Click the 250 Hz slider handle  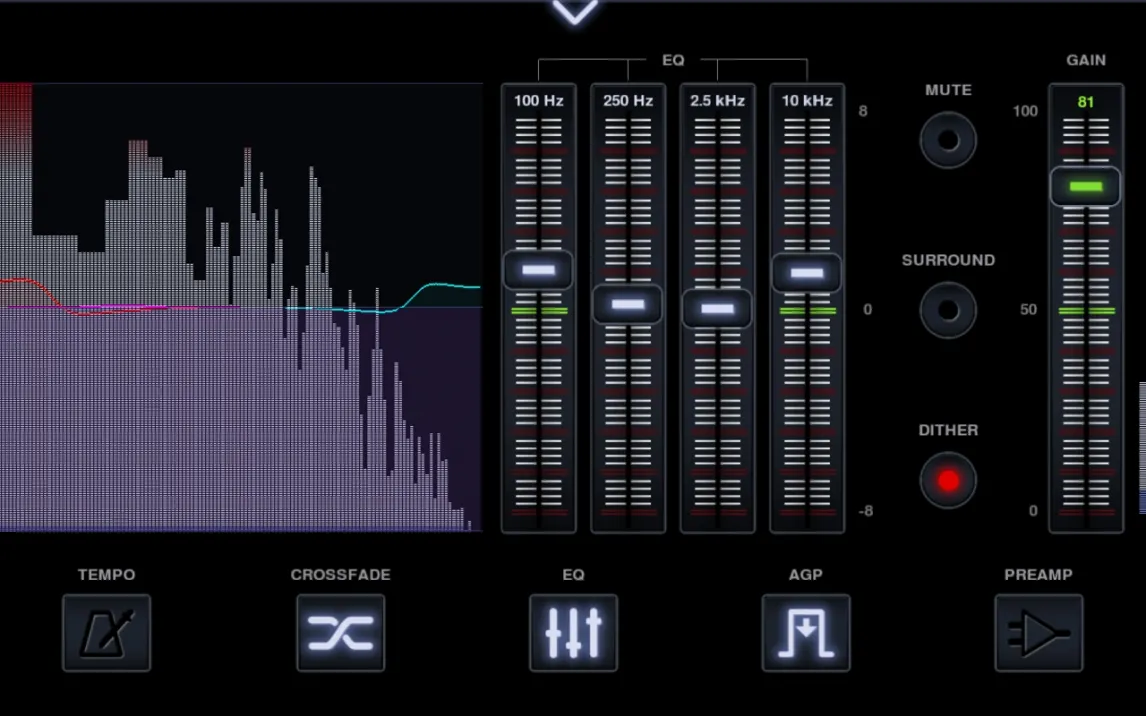[x=628, y=304]
